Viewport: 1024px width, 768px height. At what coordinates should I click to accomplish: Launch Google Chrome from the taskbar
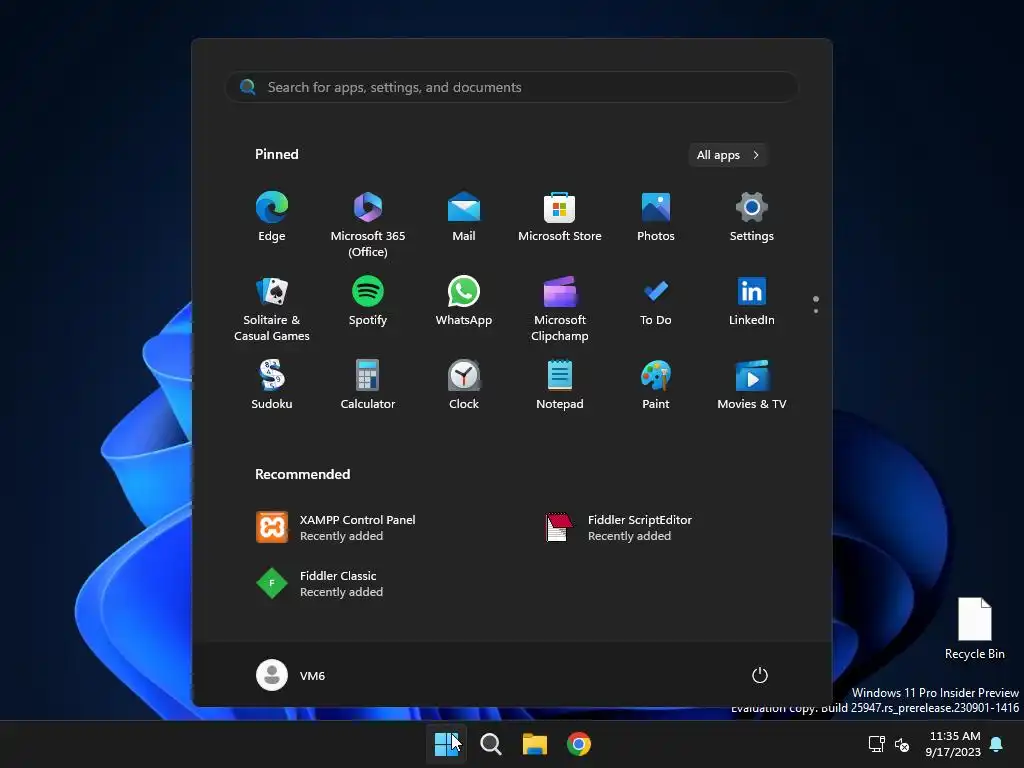pyautogui.click(x=579, y=744)
